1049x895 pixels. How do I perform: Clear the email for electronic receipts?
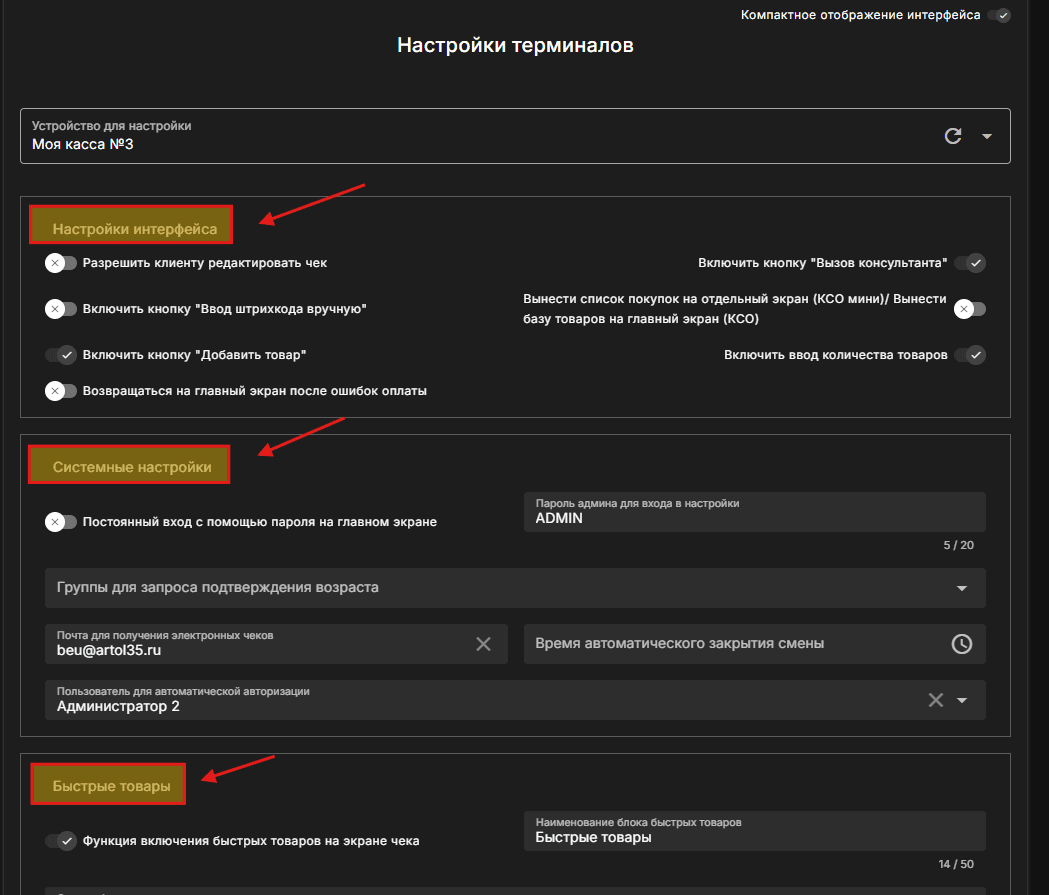coord(483,643)
